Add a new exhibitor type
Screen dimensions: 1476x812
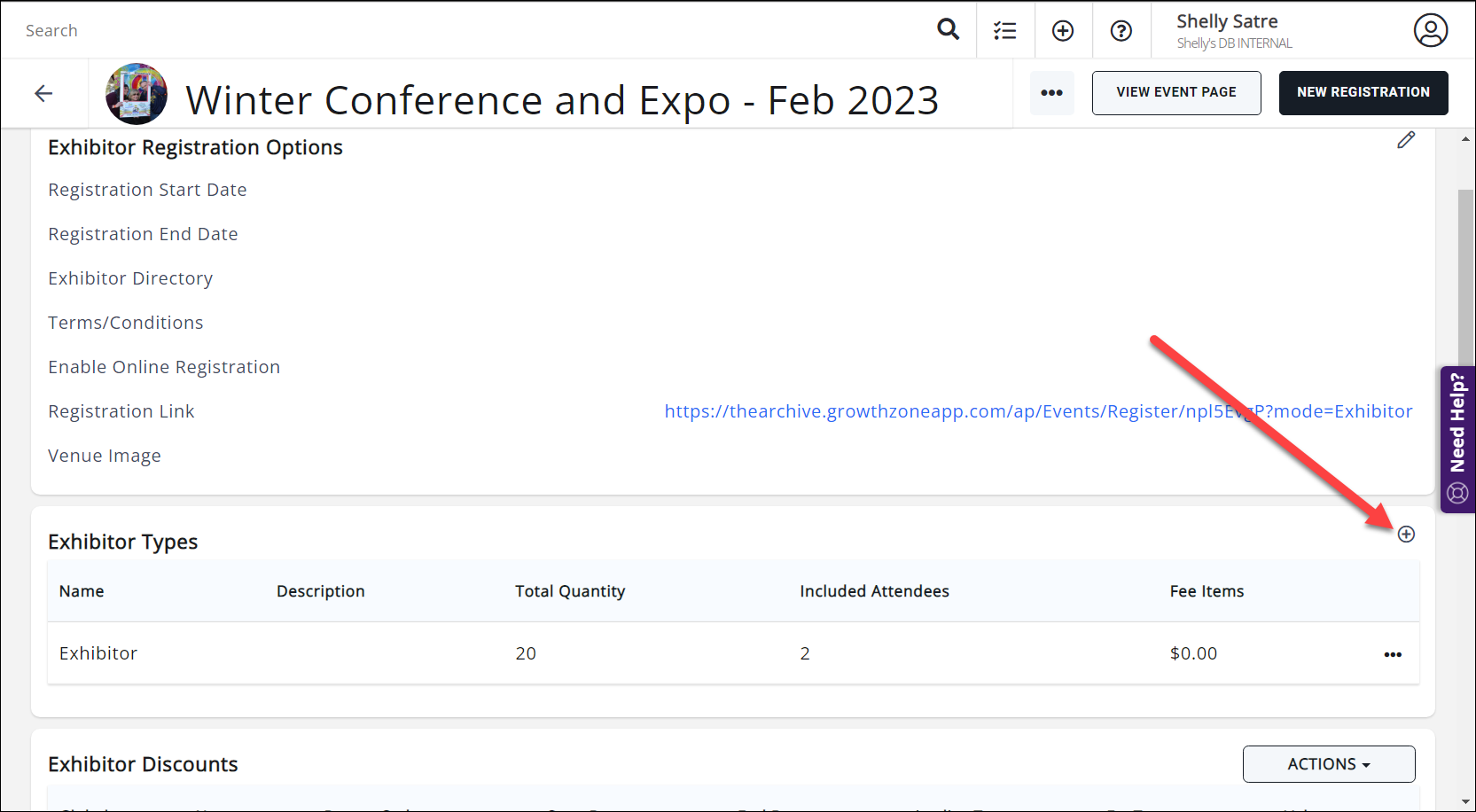(x=1406, y=534)
